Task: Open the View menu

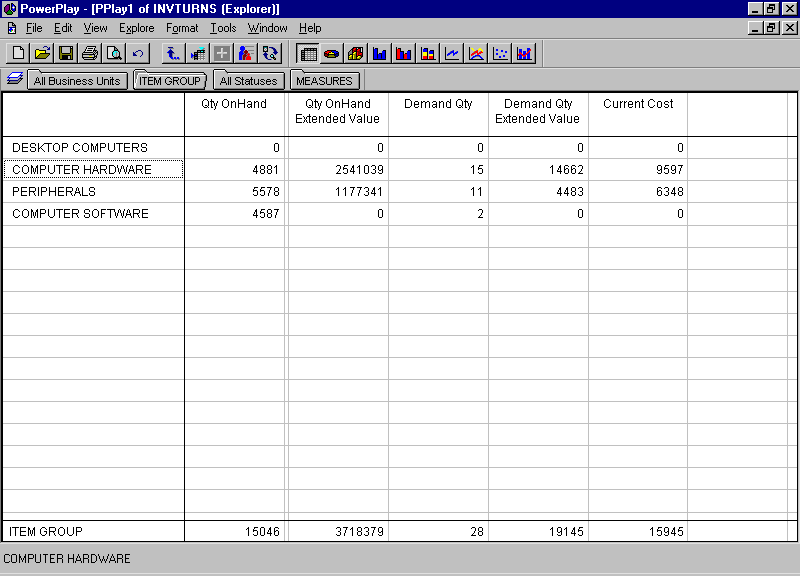Action: (95, 28)
